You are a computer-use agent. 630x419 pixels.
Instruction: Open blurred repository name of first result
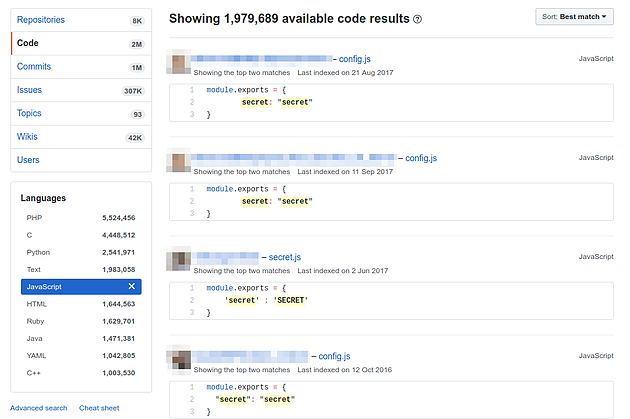click(262, 59)
